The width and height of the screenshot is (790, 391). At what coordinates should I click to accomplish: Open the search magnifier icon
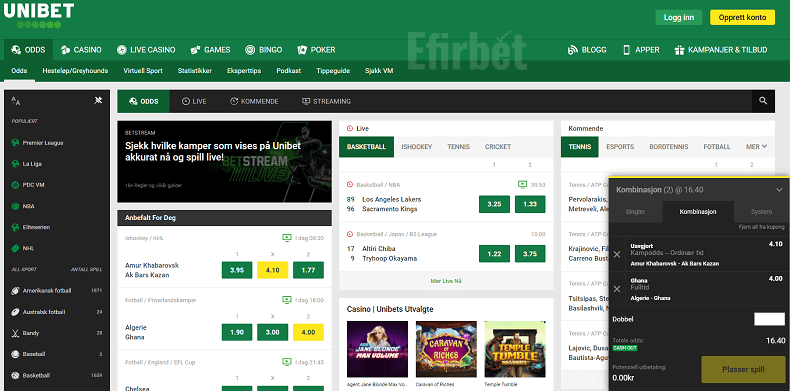tap(764, 101)
